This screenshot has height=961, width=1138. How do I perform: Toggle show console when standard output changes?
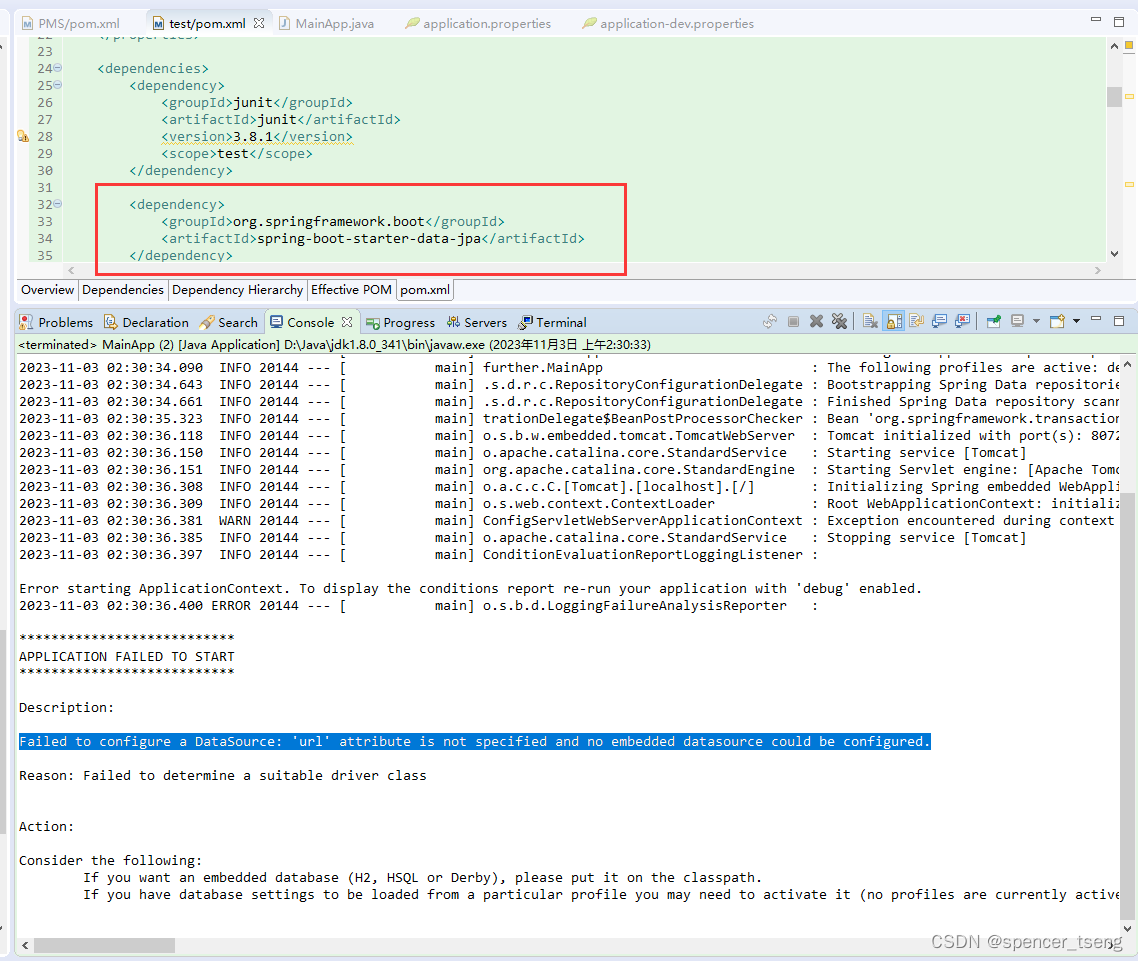coord(939,322)
